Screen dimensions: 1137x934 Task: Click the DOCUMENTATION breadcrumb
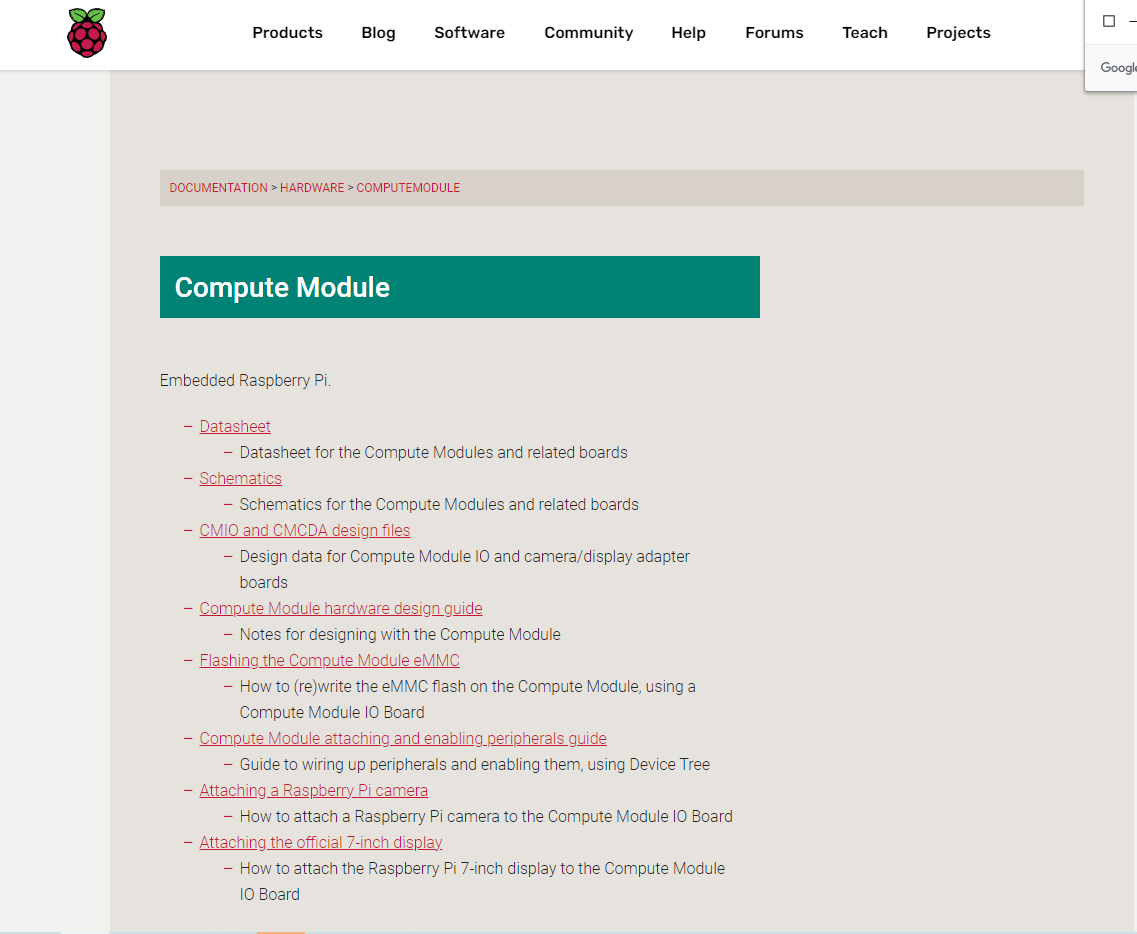point(218,188)
